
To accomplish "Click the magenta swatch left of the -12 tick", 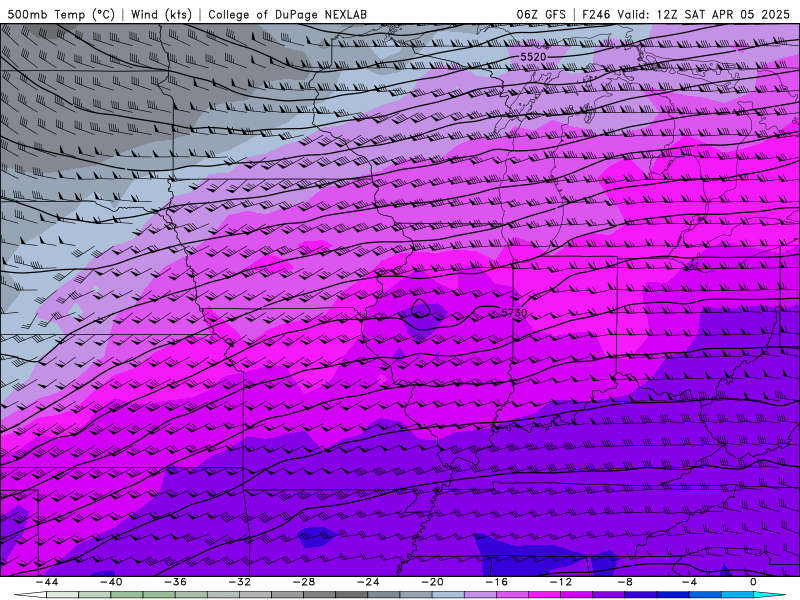I will [544, 595].
